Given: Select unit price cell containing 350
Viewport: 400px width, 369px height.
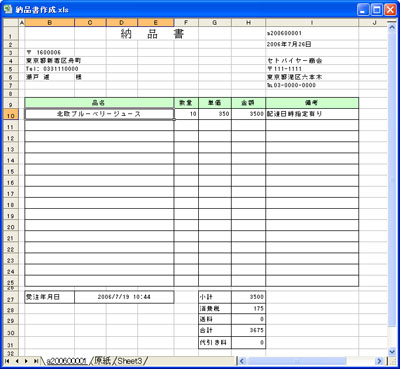Looking at the screenshot, I should pos(215,114).
